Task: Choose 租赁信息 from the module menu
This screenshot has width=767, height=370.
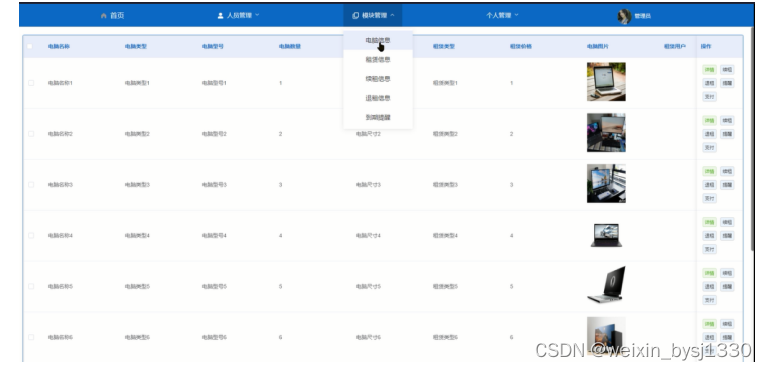Action: 378,60
